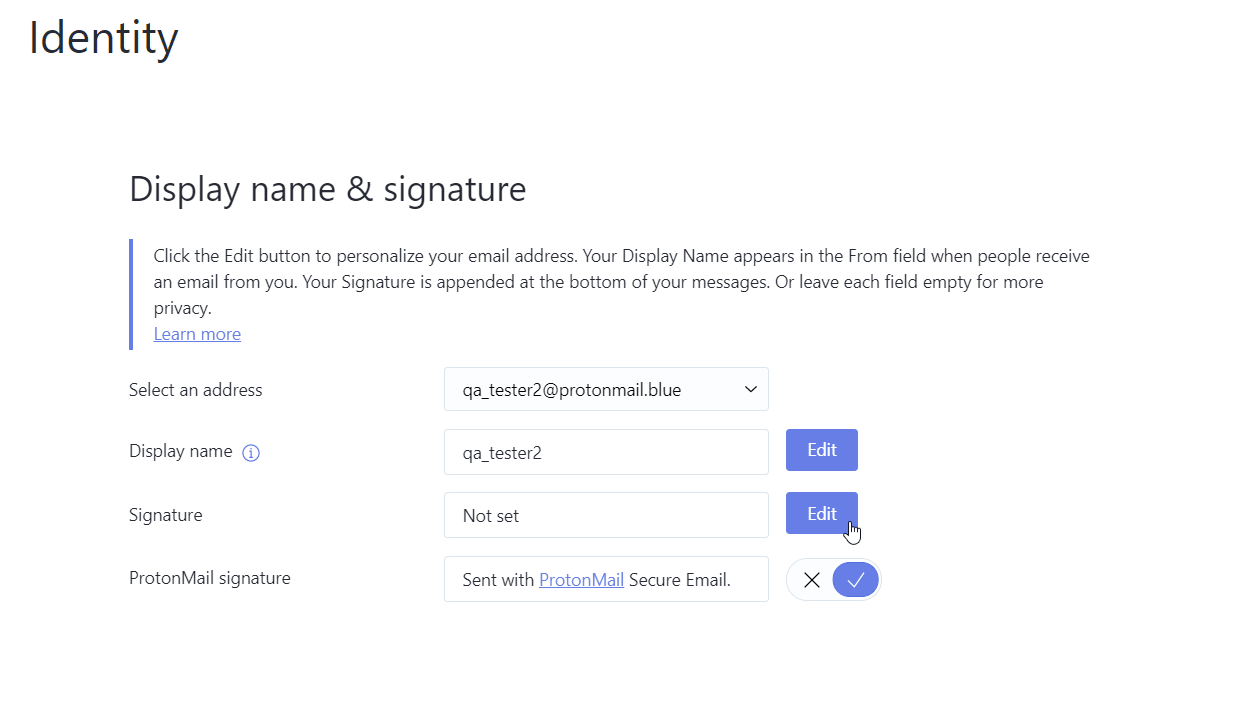Click the dropdown chevron on the address selector
The image size is (1241, 704).
750,389
